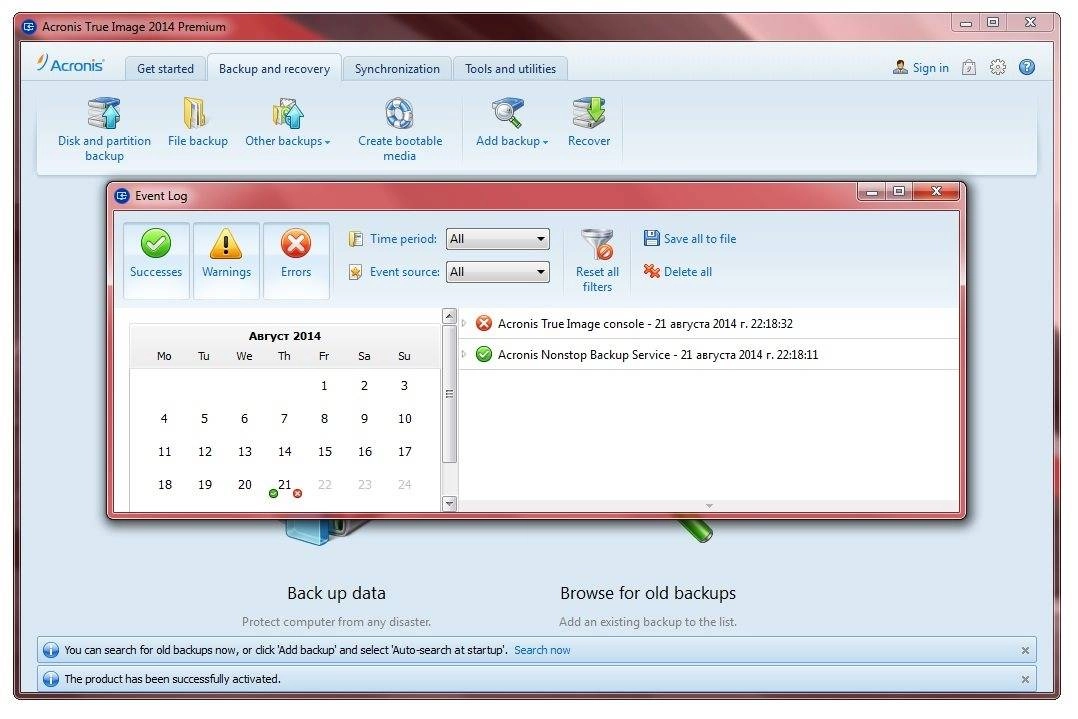Screen dimensions: 1078x719
Task: Switch to the Get started tab
Action: 165,69
